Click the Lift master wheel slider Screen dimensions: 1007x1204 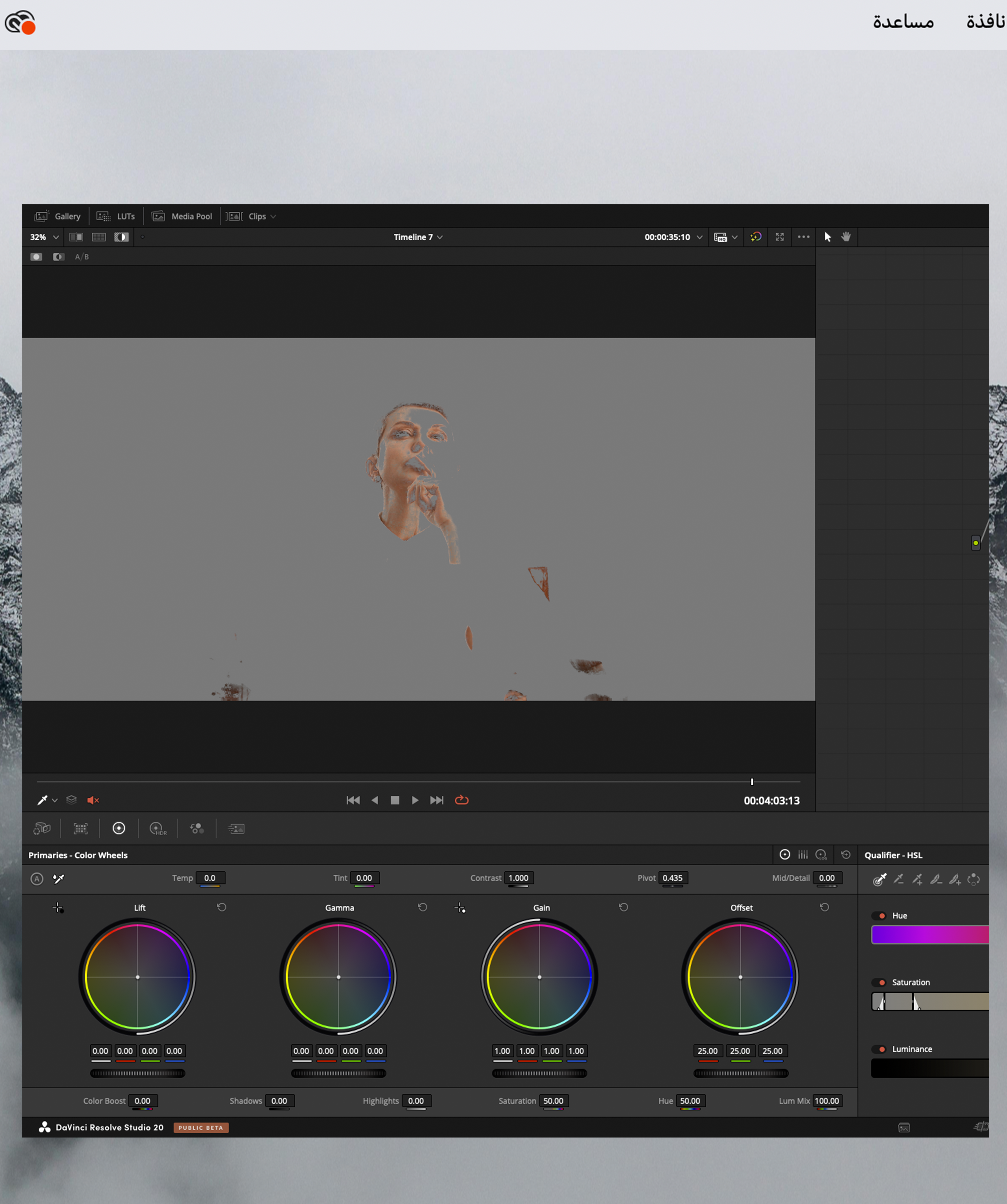tap(138, 1073)
